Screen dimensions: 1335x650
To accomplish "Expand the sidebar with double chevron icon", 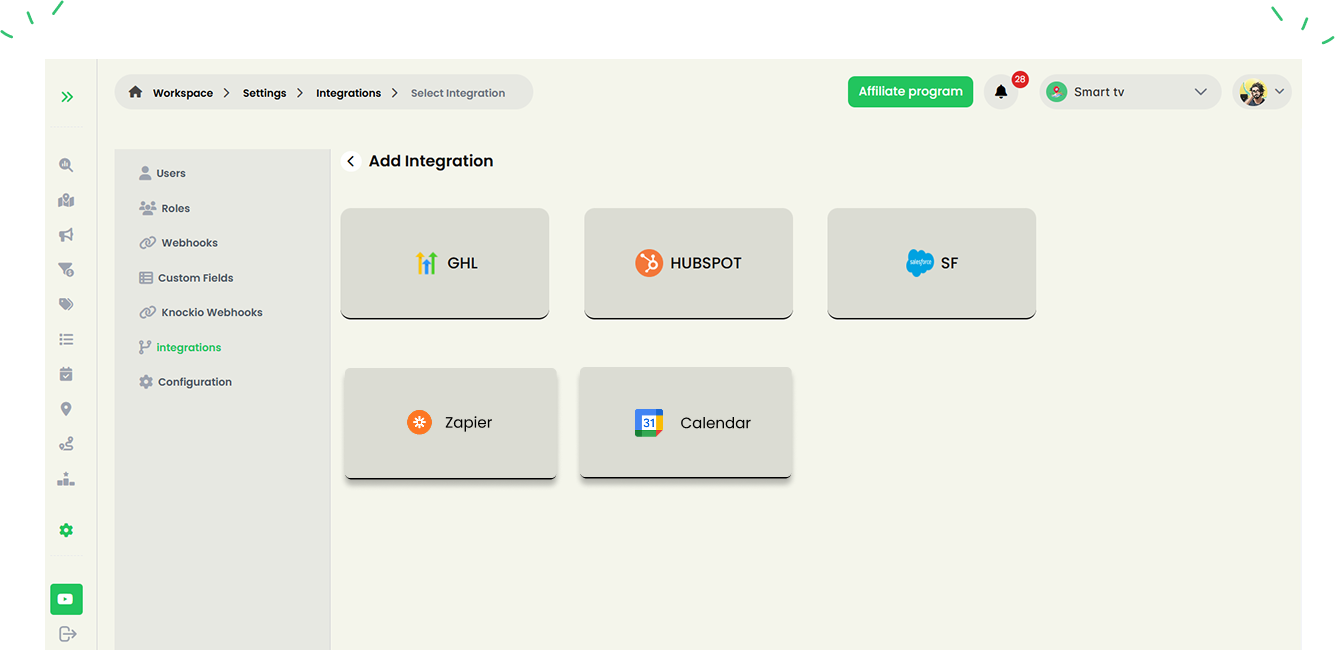I will pyautogui.click(x=67, y=97).
